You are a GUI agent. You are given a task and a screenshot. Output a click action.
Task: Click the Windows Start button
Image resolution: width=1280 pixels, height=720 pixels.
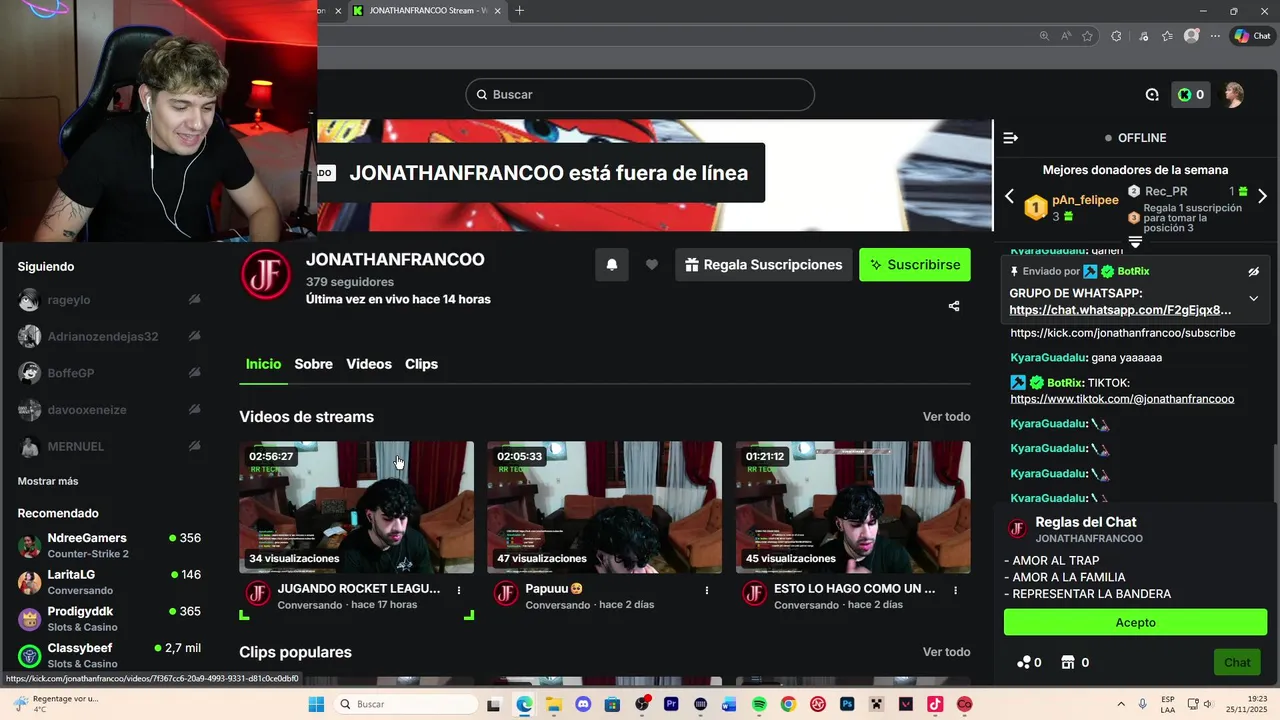316,704
